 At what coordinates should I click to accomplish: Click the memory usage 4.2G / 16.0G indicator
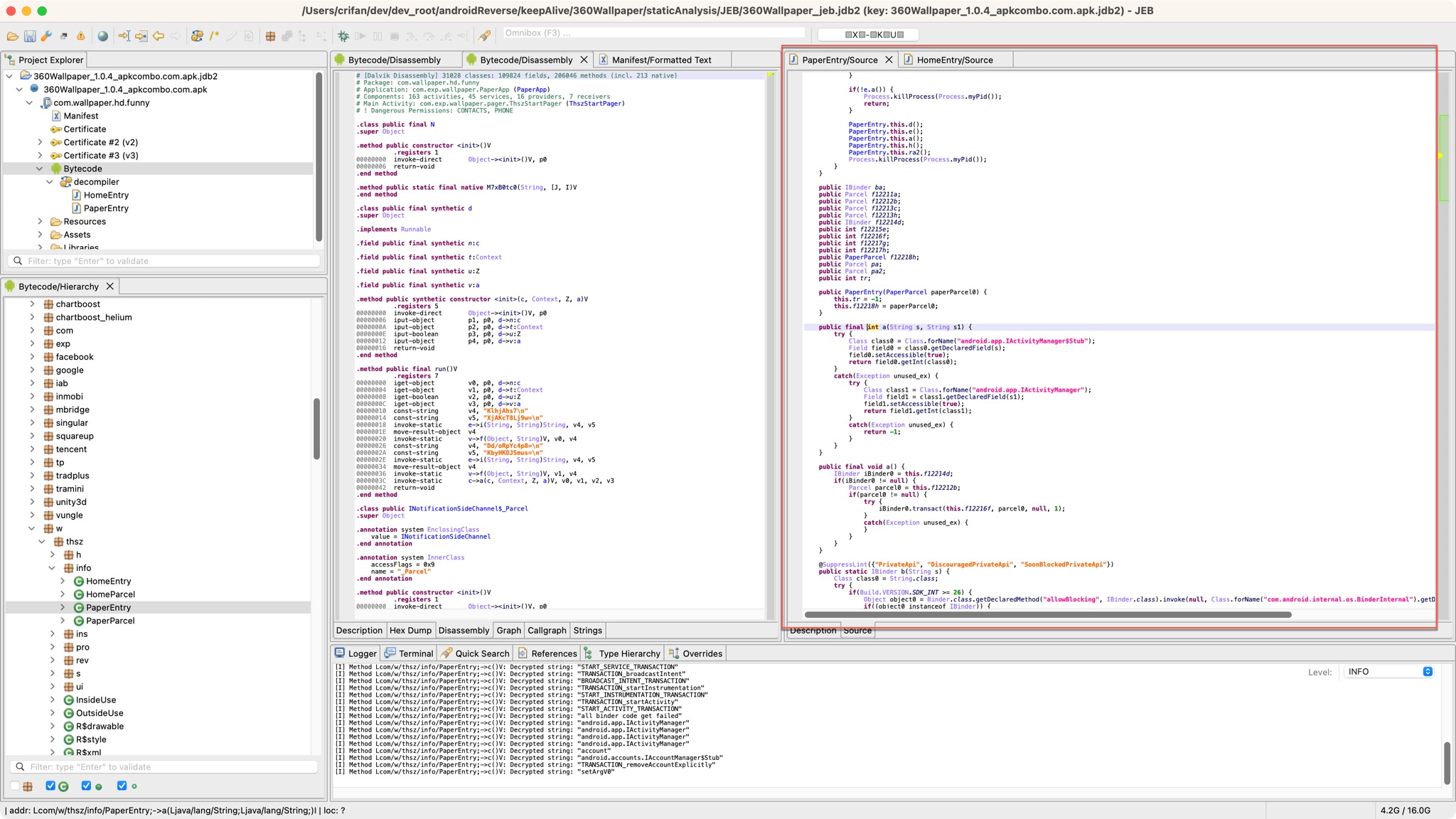(x=1406, y=810)
